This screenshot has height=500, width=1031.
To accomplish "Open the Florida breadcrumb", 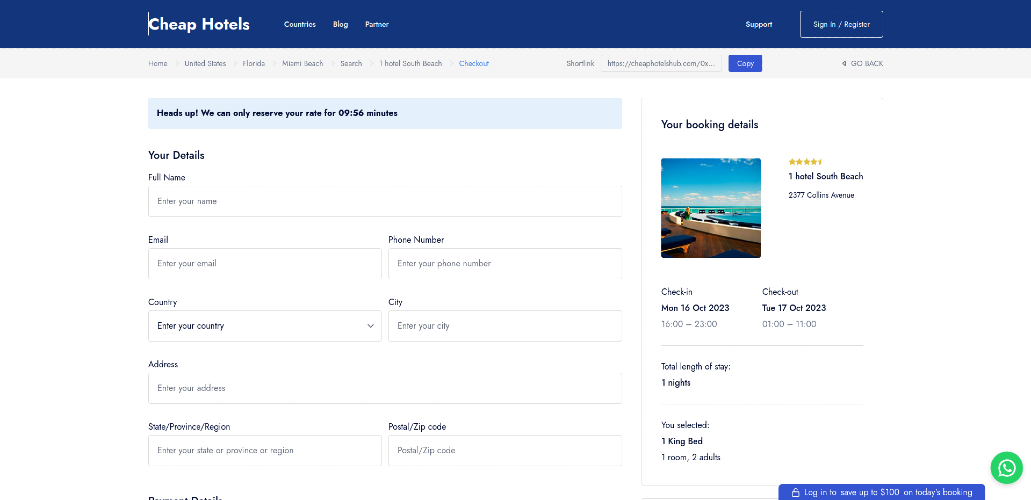I will click(254, 64).
